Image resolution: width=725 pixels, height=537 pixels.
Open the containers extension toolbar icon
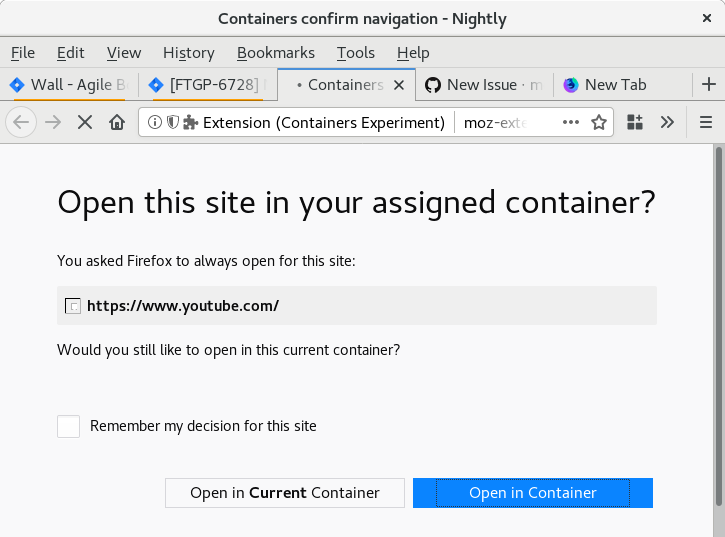[x=635, y=122]
